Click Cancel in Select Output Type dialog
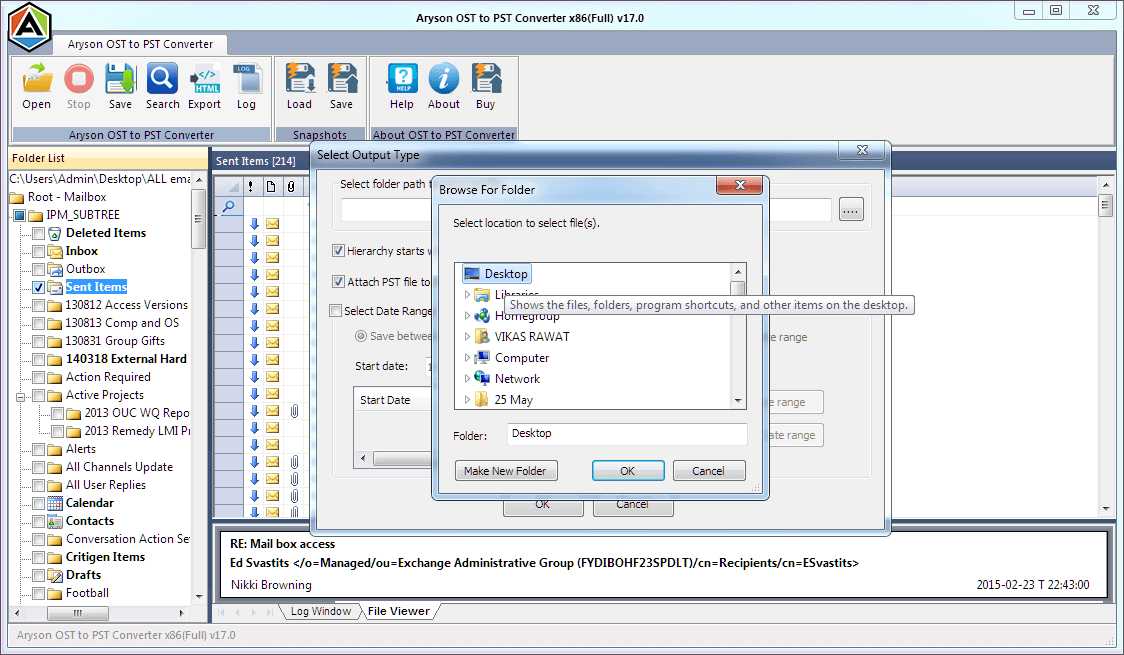The width and height of the screenshot is (1124, 655). click(x=632, y=507)
